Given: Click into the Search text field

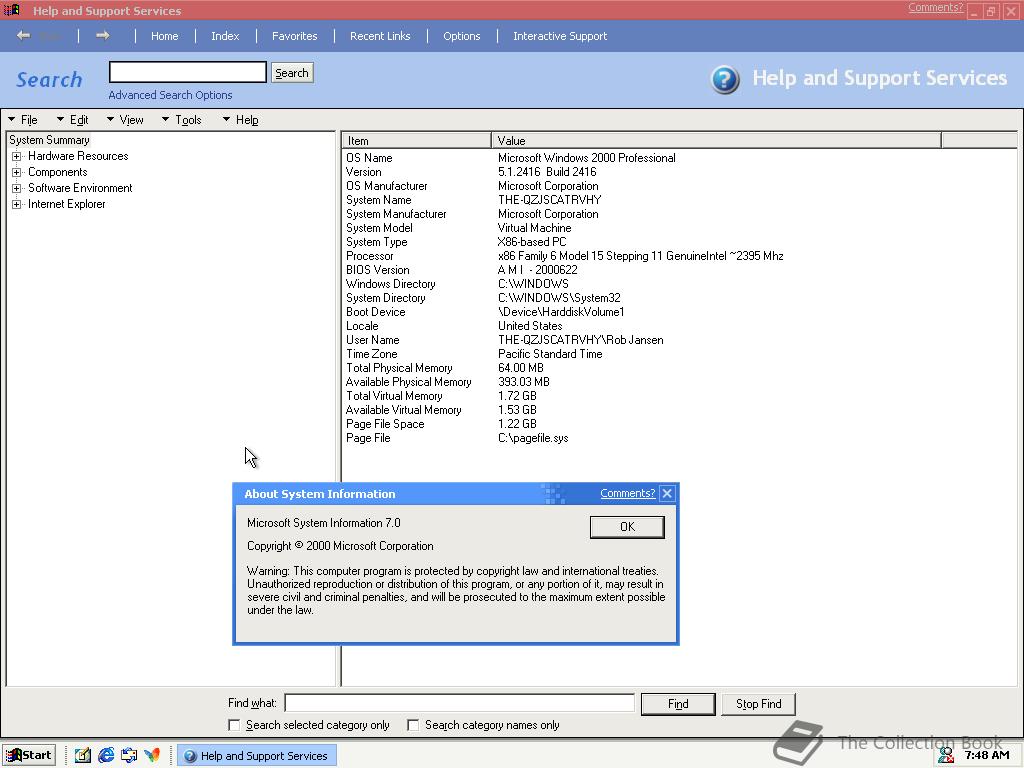Looking at the screenshot, I should click(188, 72).
